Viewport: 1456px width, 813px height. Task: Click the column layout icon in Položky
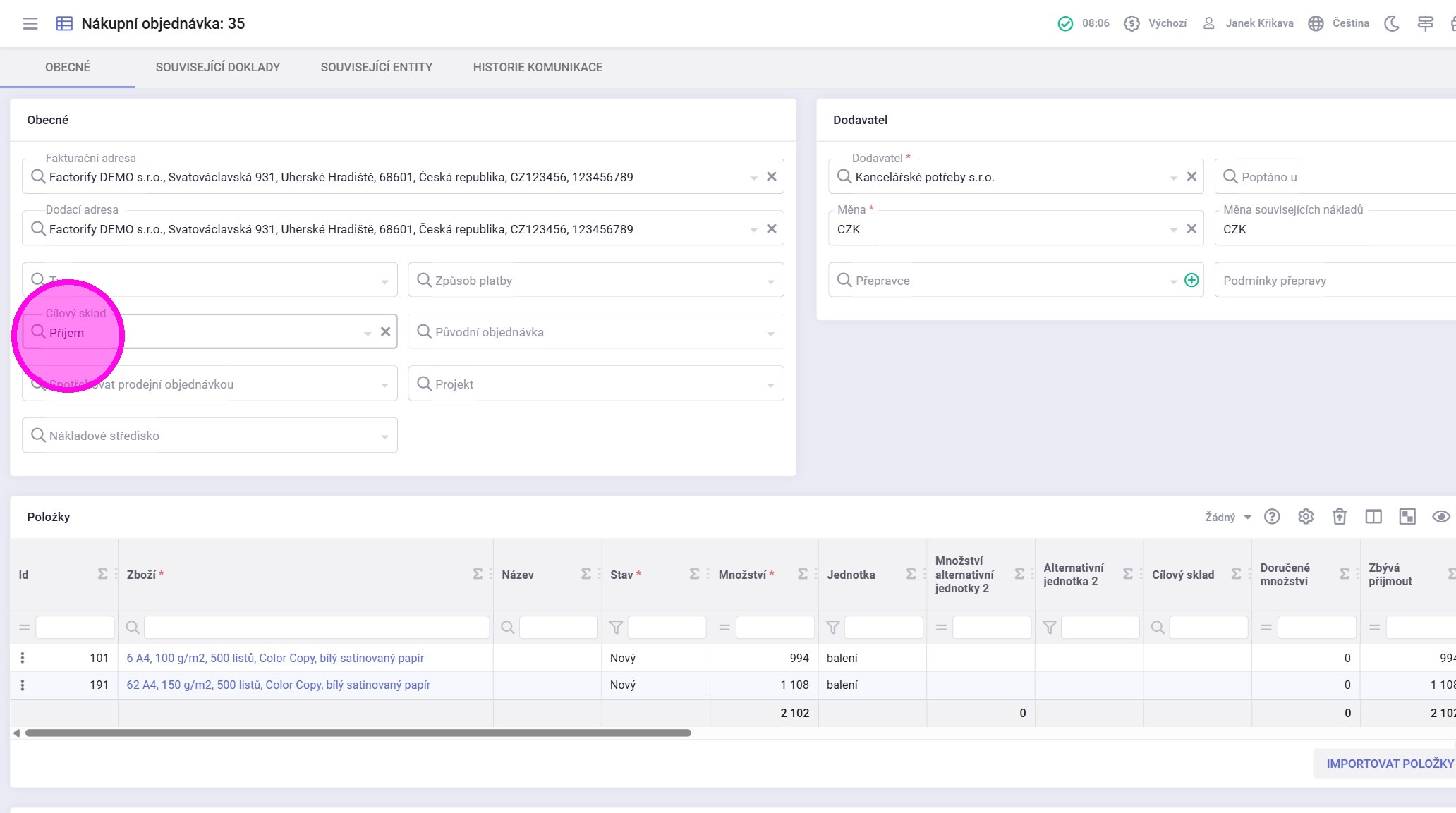coord(1373,517)
